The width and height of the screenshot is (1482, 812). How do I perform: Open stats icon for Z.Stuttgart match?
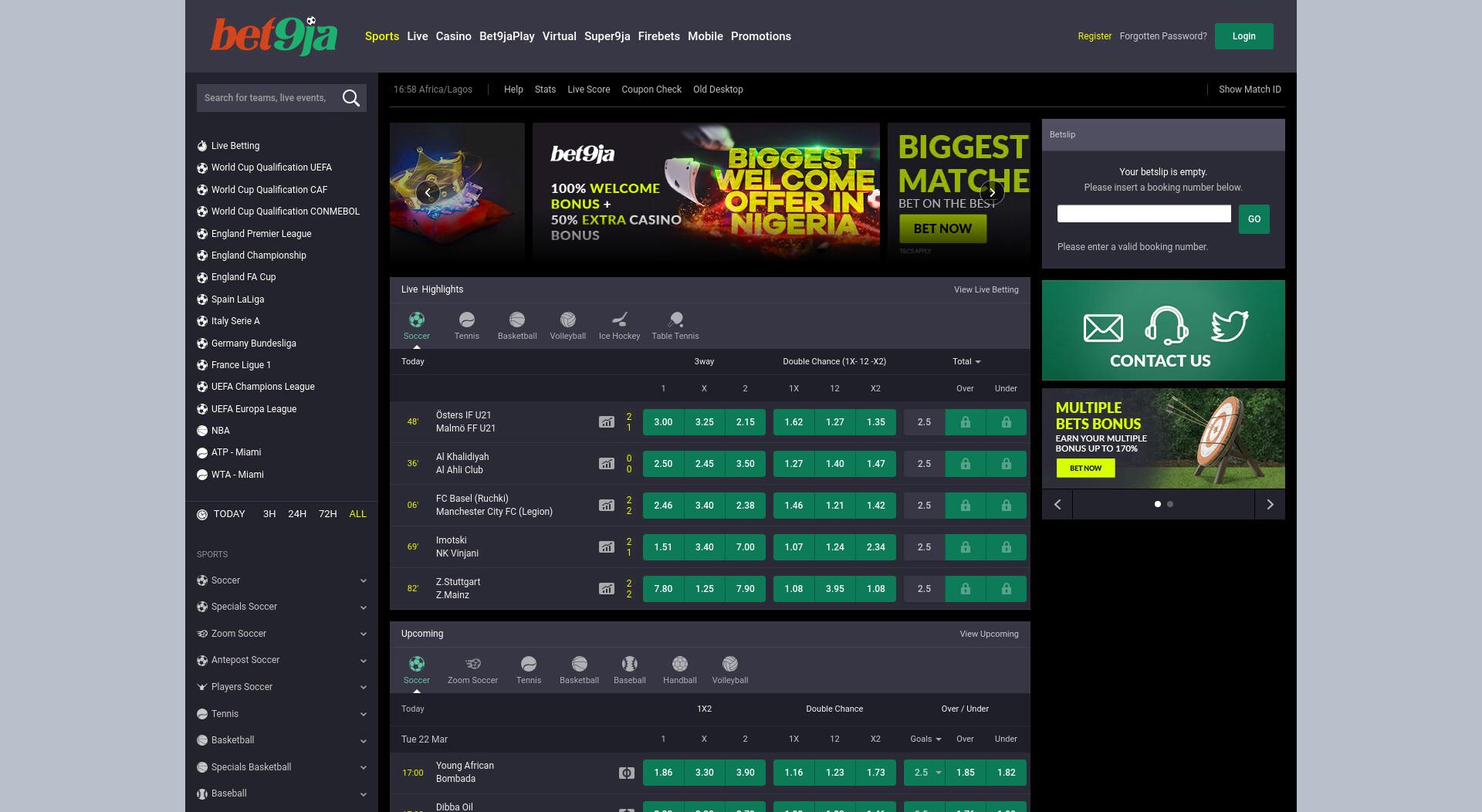click(x=607, y=589)
